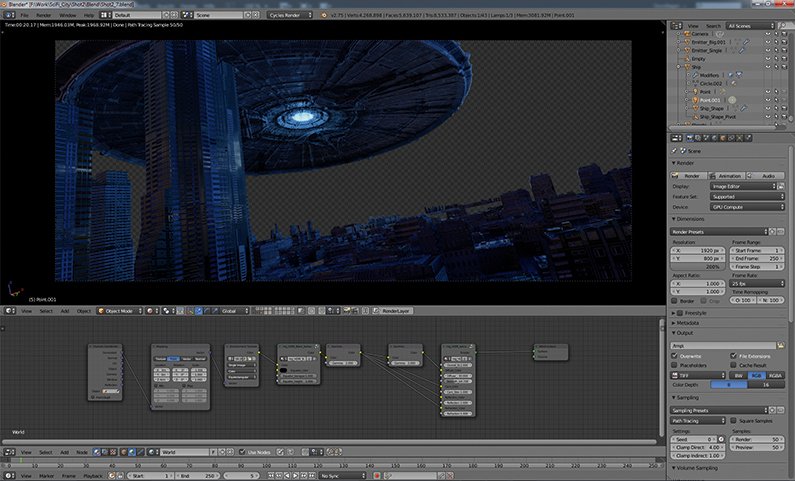The image size is (795, 481).
Task: Open the Path Tracing integrator dropdown
Action: (698, 421)
